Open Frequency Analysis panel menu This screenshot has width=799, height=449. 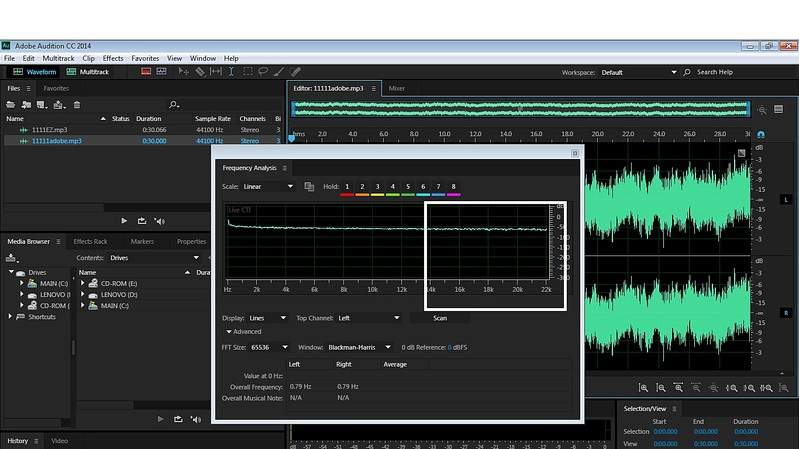tap(285, 168)
